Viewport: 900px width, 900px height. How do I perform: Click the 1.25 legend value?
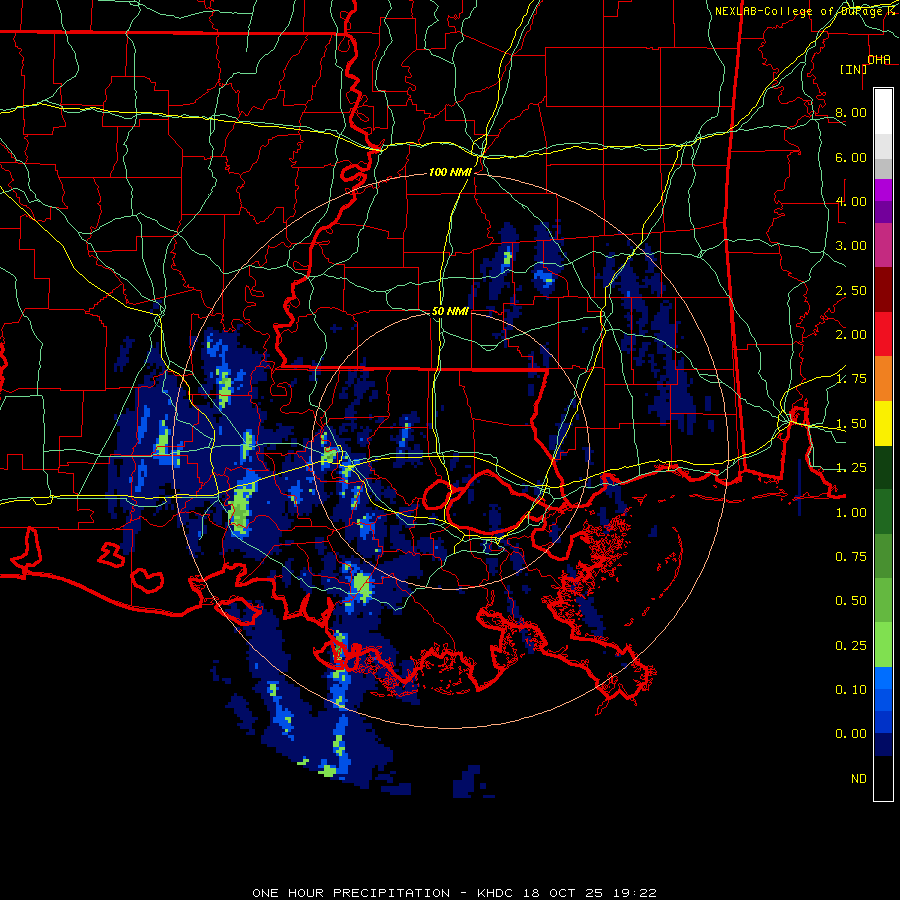(x=851, y=468)
